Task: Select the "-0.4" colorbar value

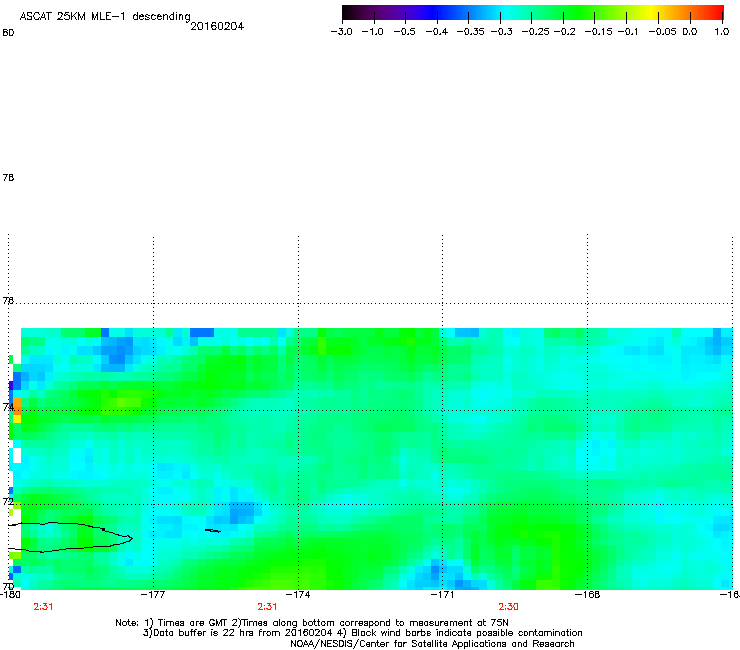Action: tap(437, 32)
